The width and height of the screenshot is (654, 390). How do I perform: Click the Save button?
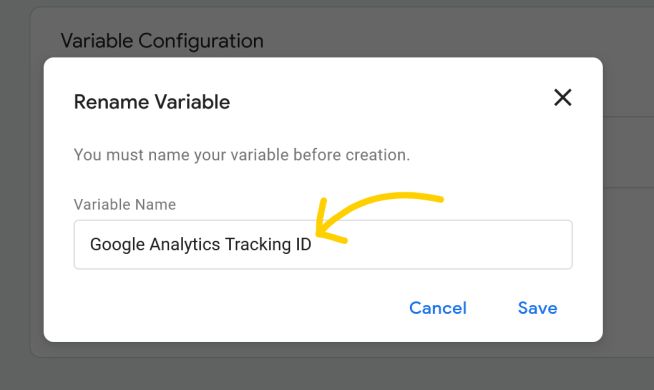tap(537, 308)
